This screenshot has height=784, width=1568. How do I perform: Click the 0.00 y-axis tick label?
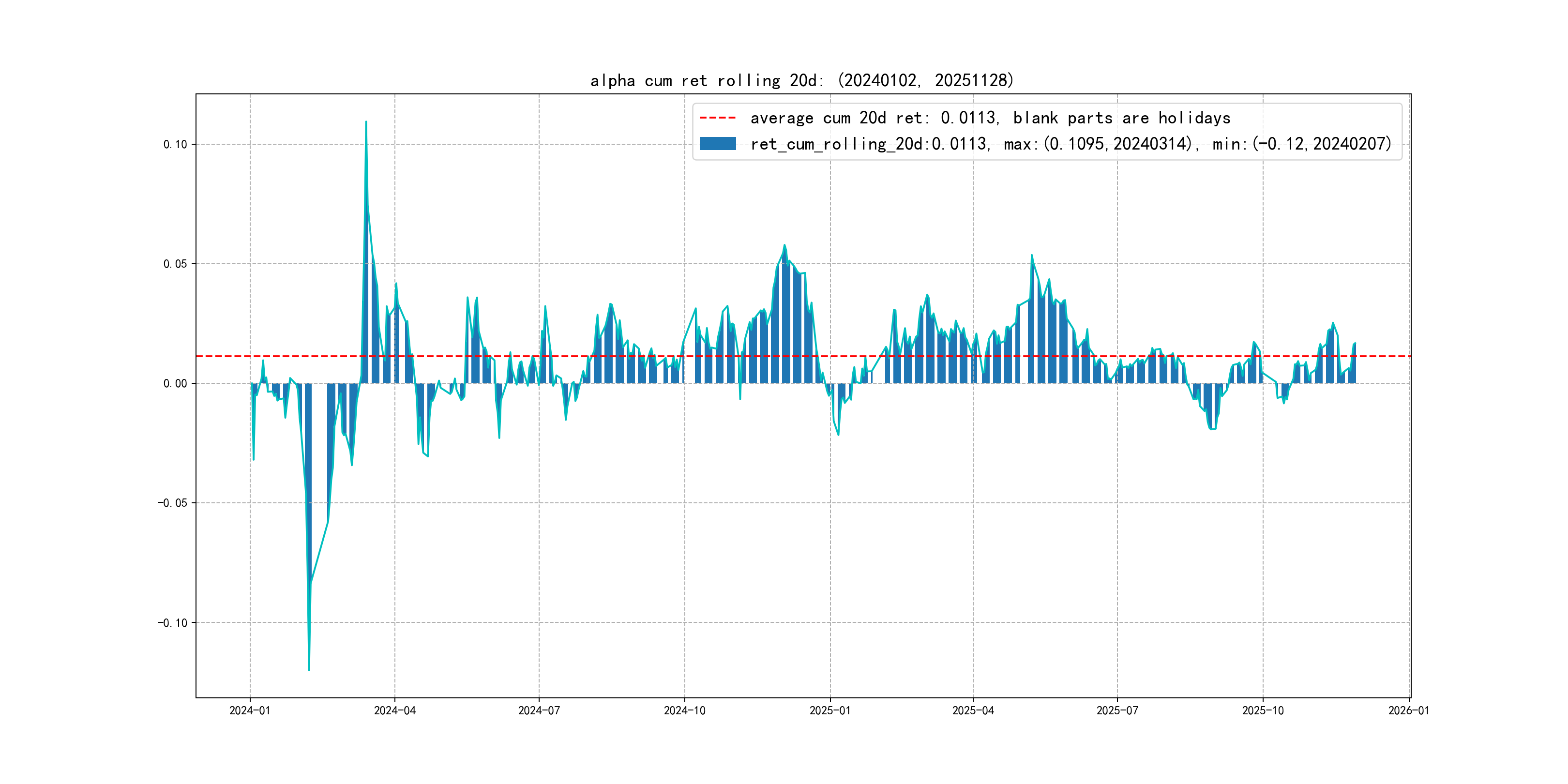(x=175, y=383)
